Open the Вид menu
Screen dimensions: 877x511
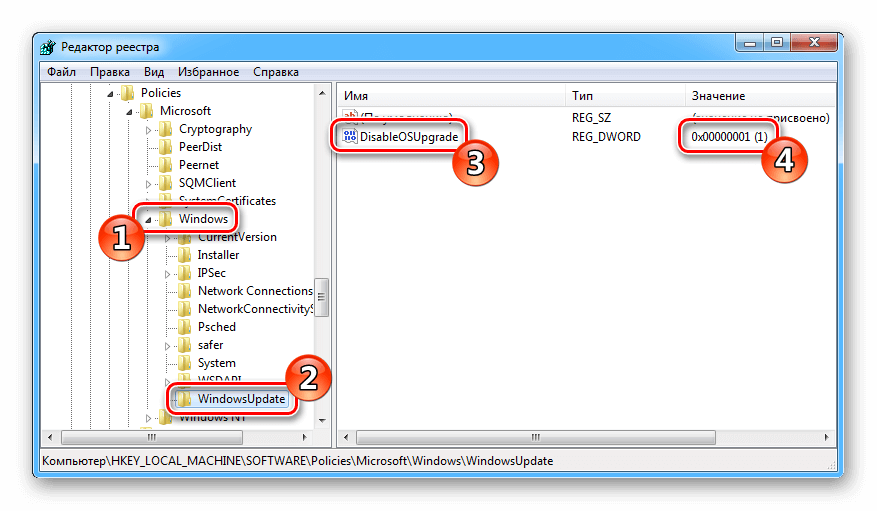tap(154, 72)
